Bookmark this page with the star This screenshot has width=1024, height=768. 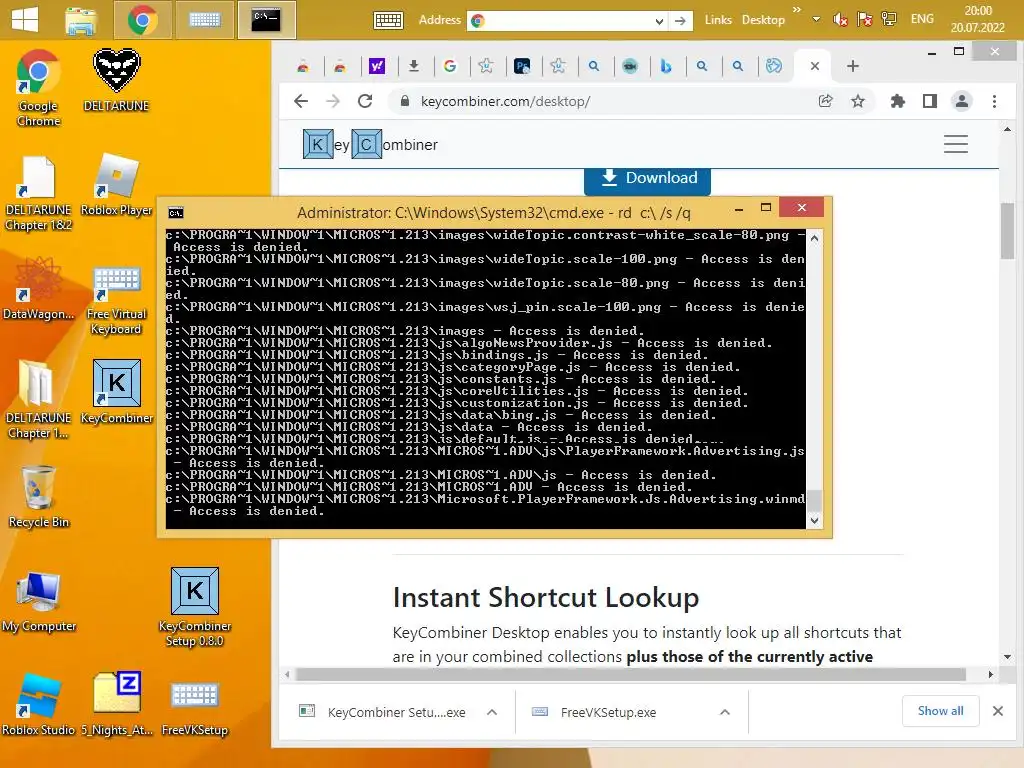pos(857,101)
